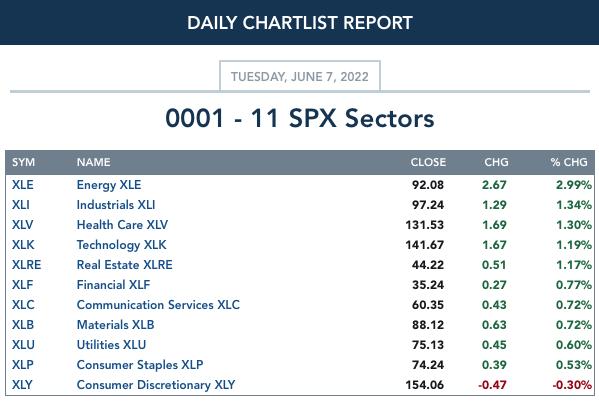Open the Materials XLB link
The height and width of the screenshot is (401, 599).
(x=115, y=325)
